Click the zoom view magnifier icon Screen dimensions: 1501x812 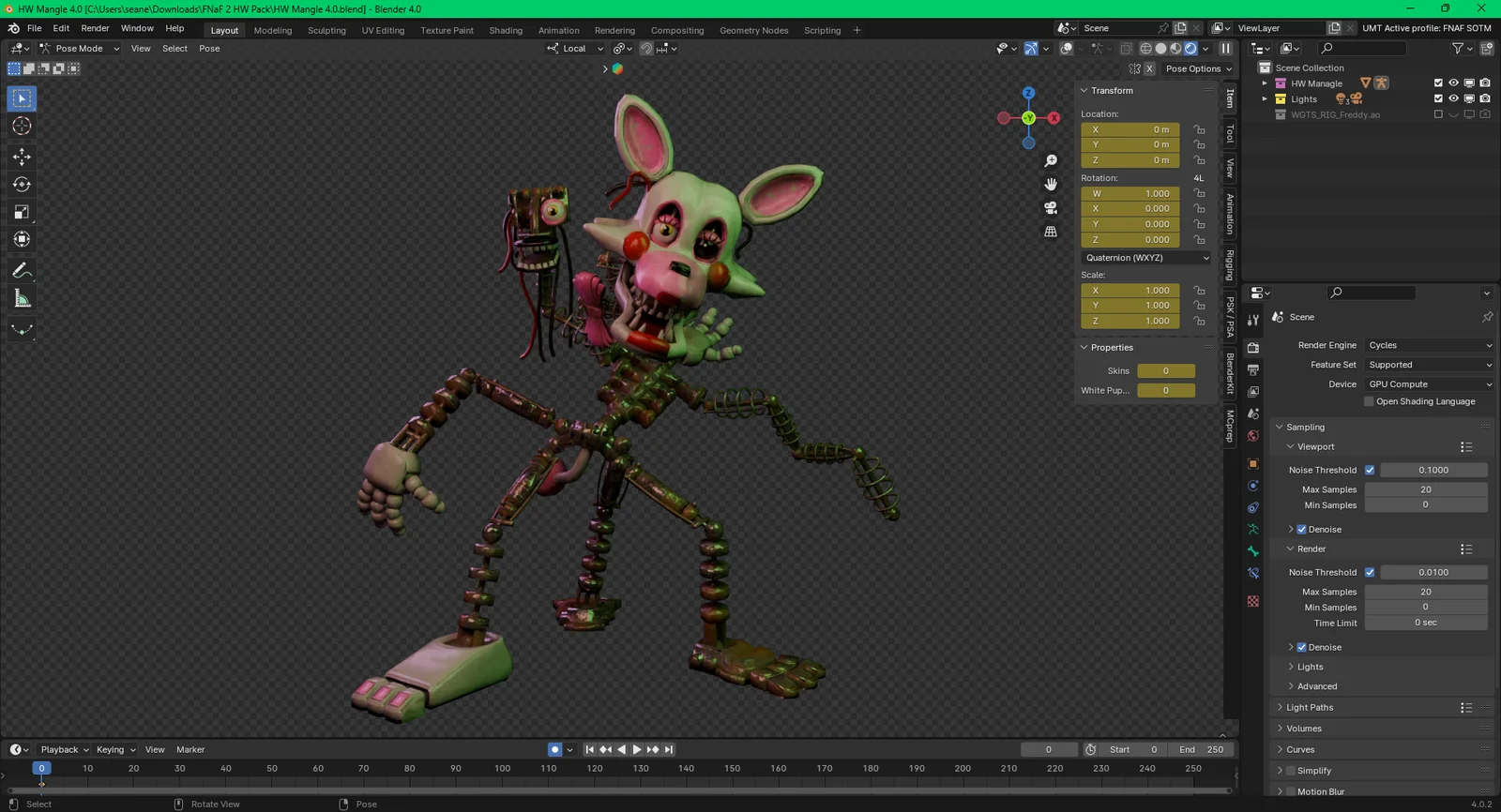[1051, 161]
